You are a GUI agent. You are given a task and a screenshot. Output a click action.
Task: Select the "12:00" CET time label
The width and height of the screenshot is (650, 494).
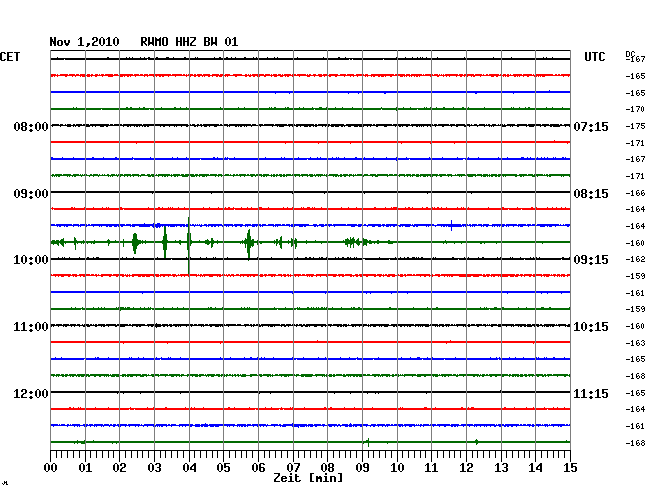pos(31,393)
